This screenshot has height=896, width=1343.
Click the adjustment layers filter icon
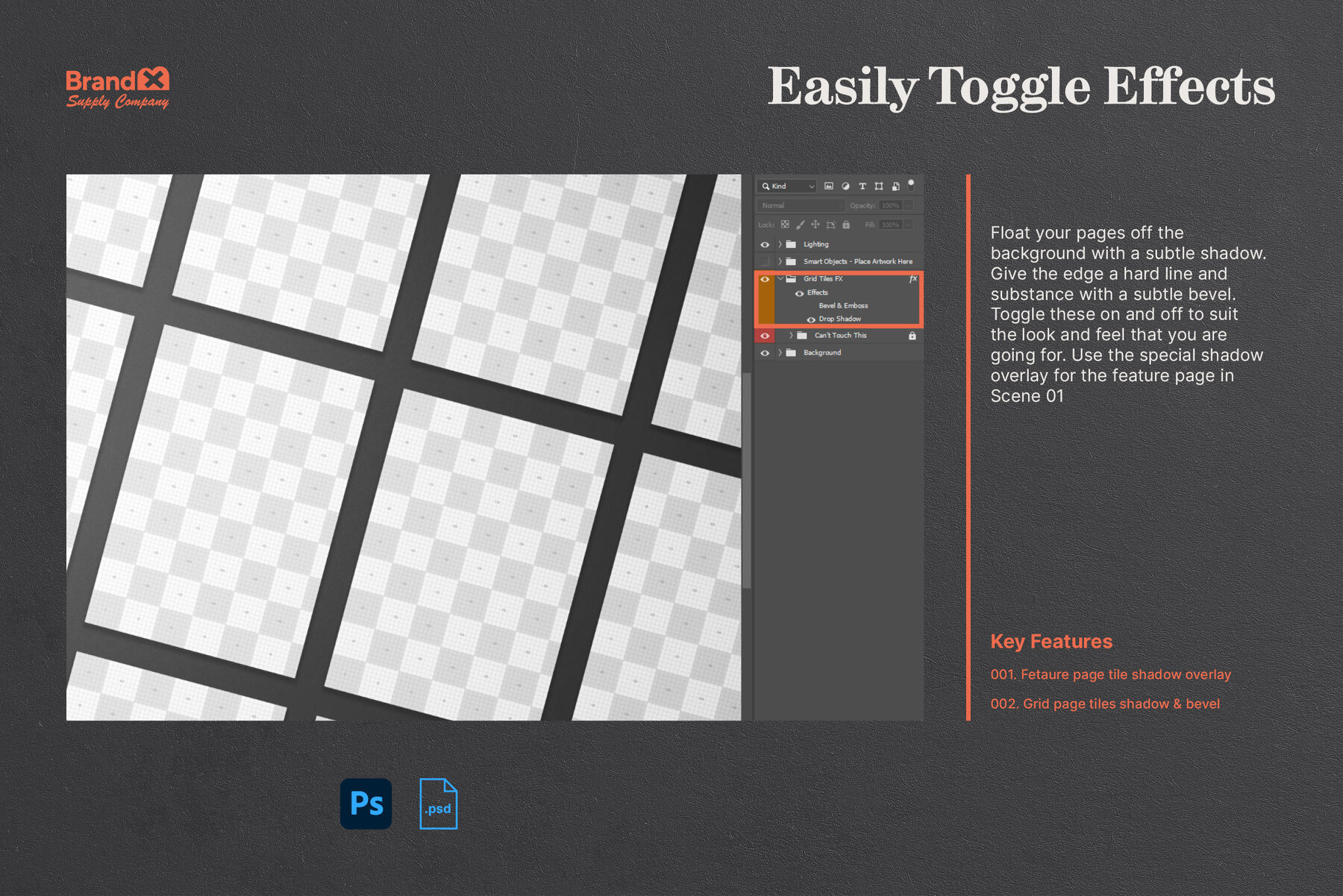coord(846,186)
